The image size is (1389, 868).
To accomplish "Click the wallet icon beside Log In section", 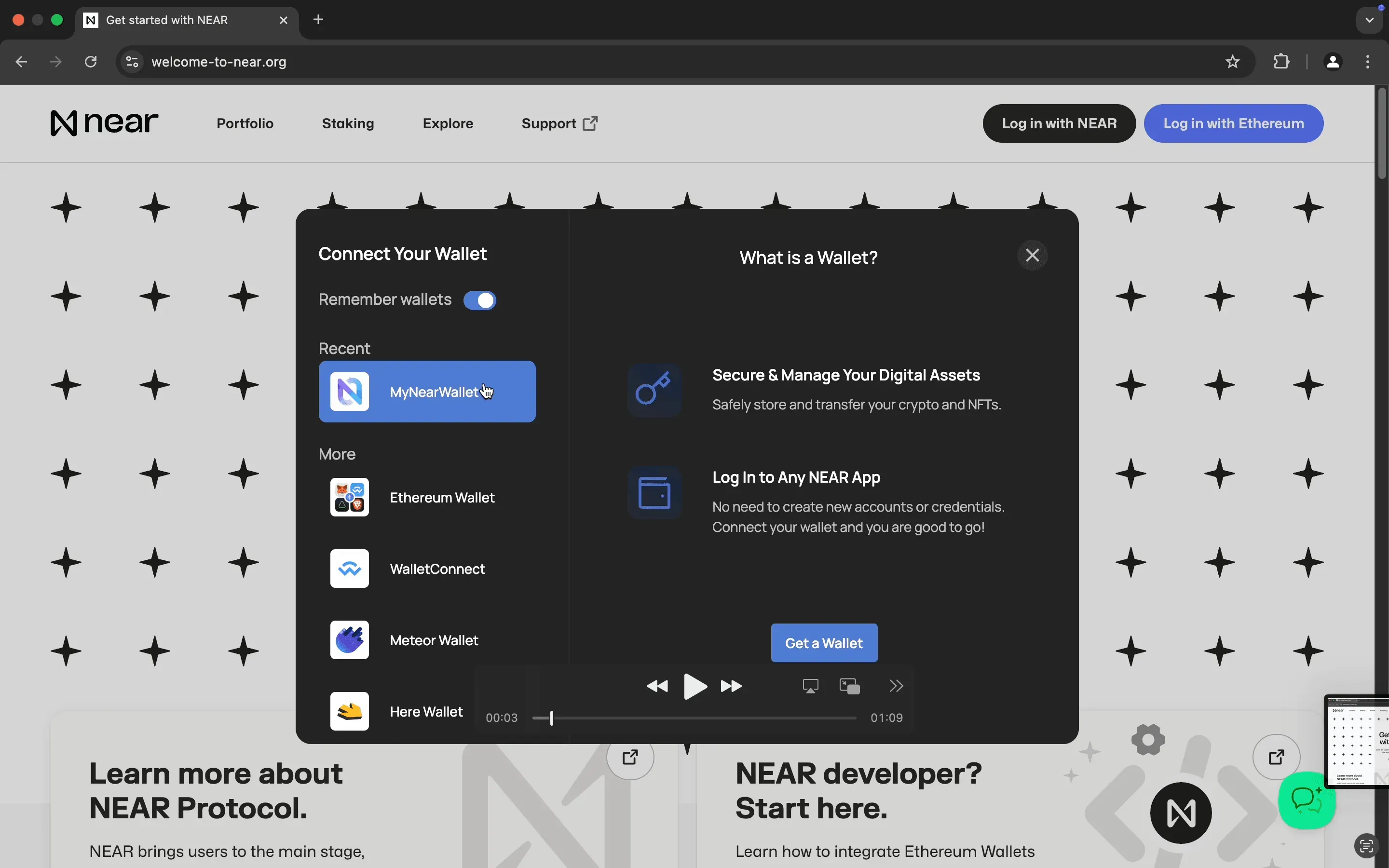I will [654, 492].
